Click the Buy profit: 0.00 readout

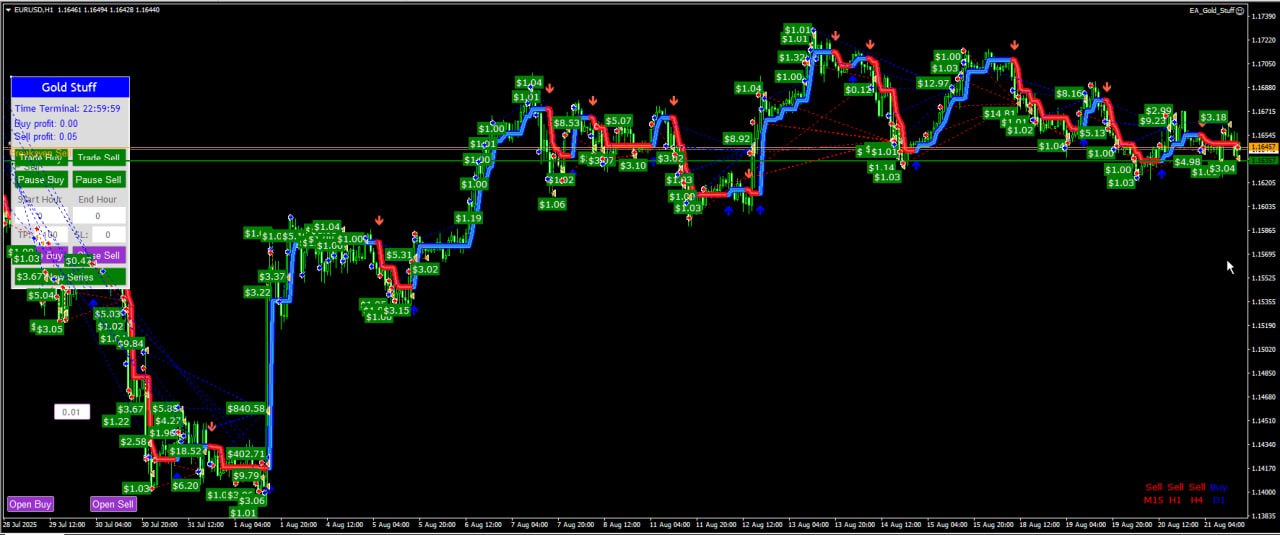pos(46,123)
